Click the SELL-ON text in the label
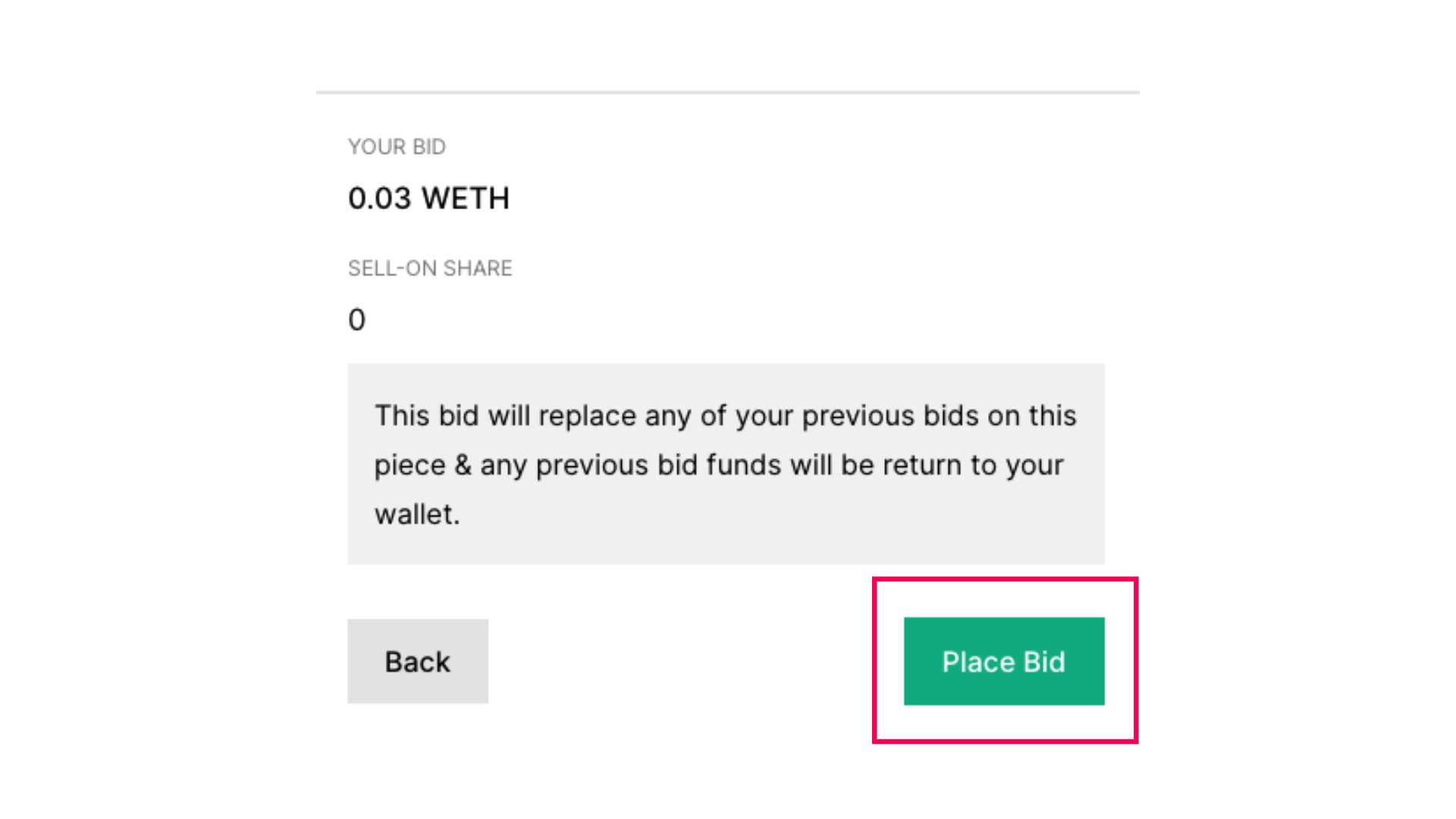The image size is (1456, 819). 392,268
